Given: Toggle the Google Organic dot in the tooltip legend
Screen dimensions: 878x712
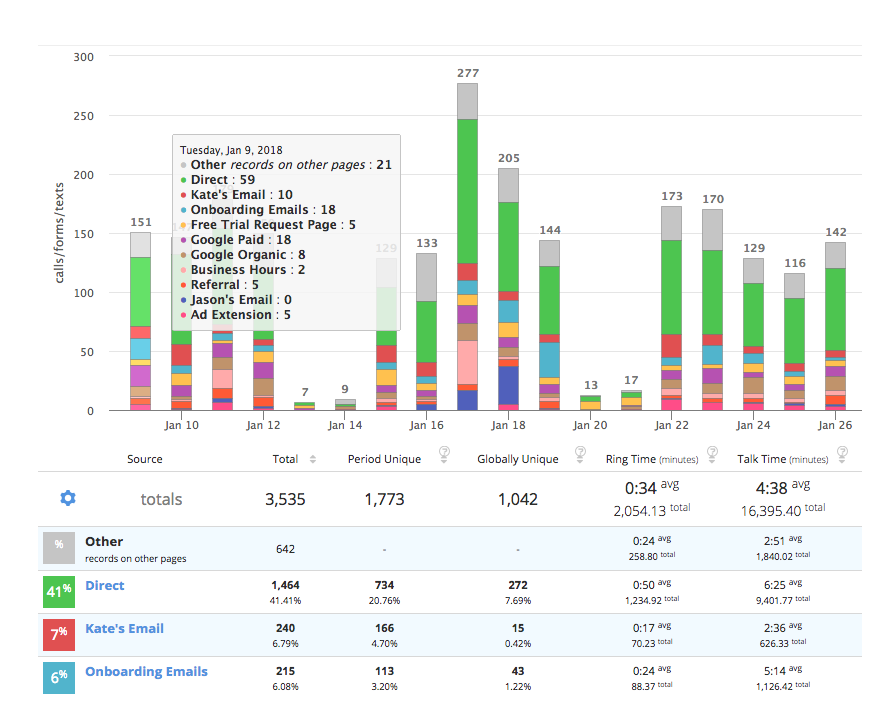Looking at the screenshot, I should tap(184, 254).
